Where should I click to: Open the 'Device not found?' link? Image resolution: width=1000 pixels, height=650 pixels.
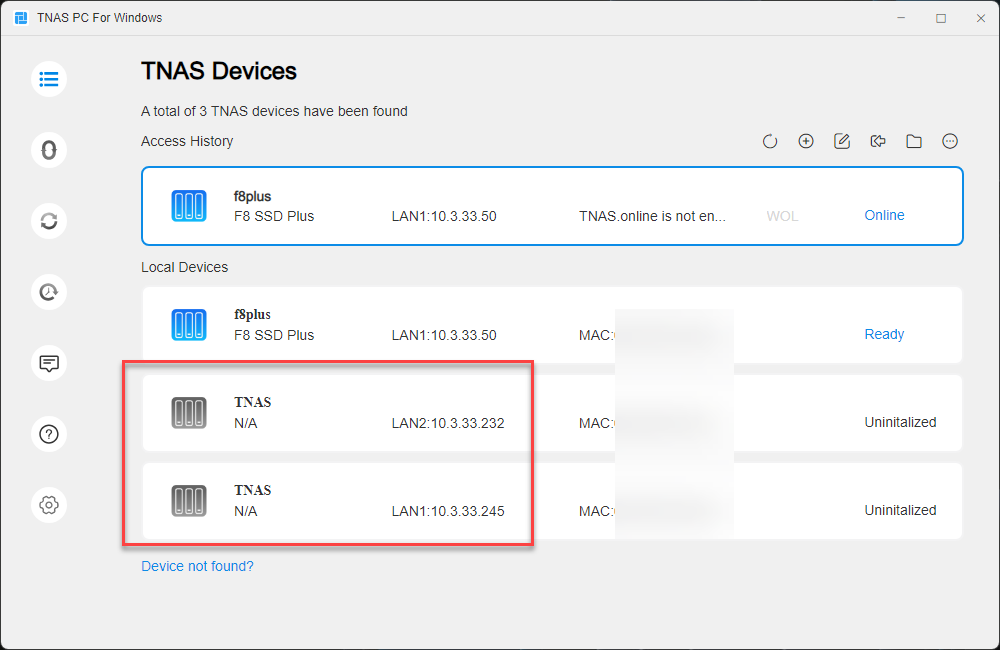click(197, 566)
